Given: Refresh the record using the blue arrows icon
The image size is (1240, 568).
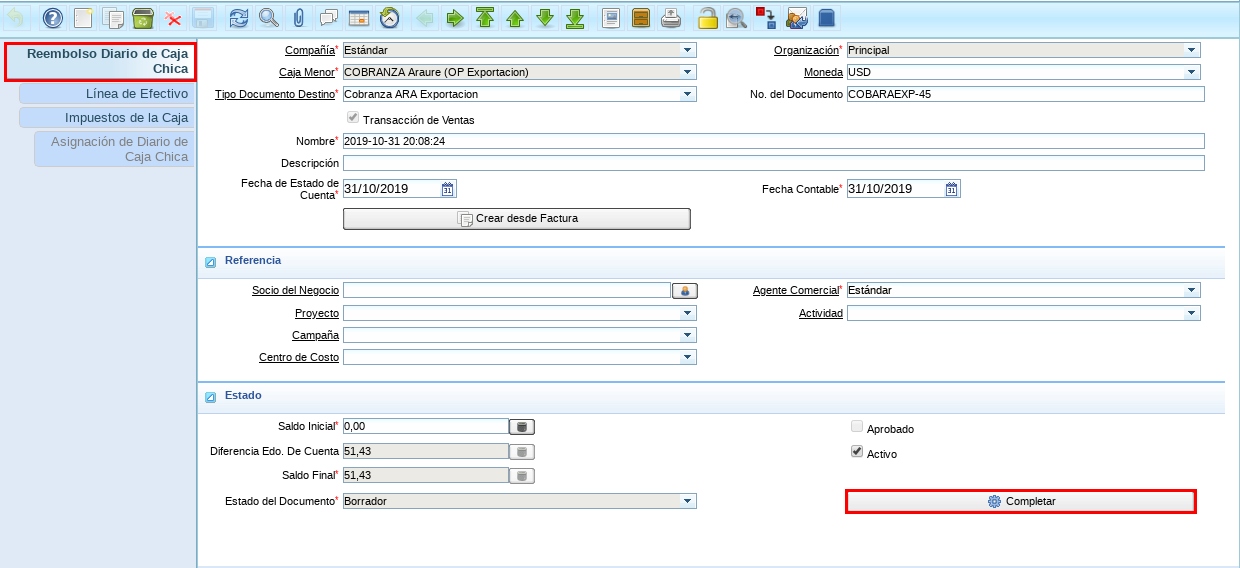Looking at the screenshot, I should click(239, 18).
